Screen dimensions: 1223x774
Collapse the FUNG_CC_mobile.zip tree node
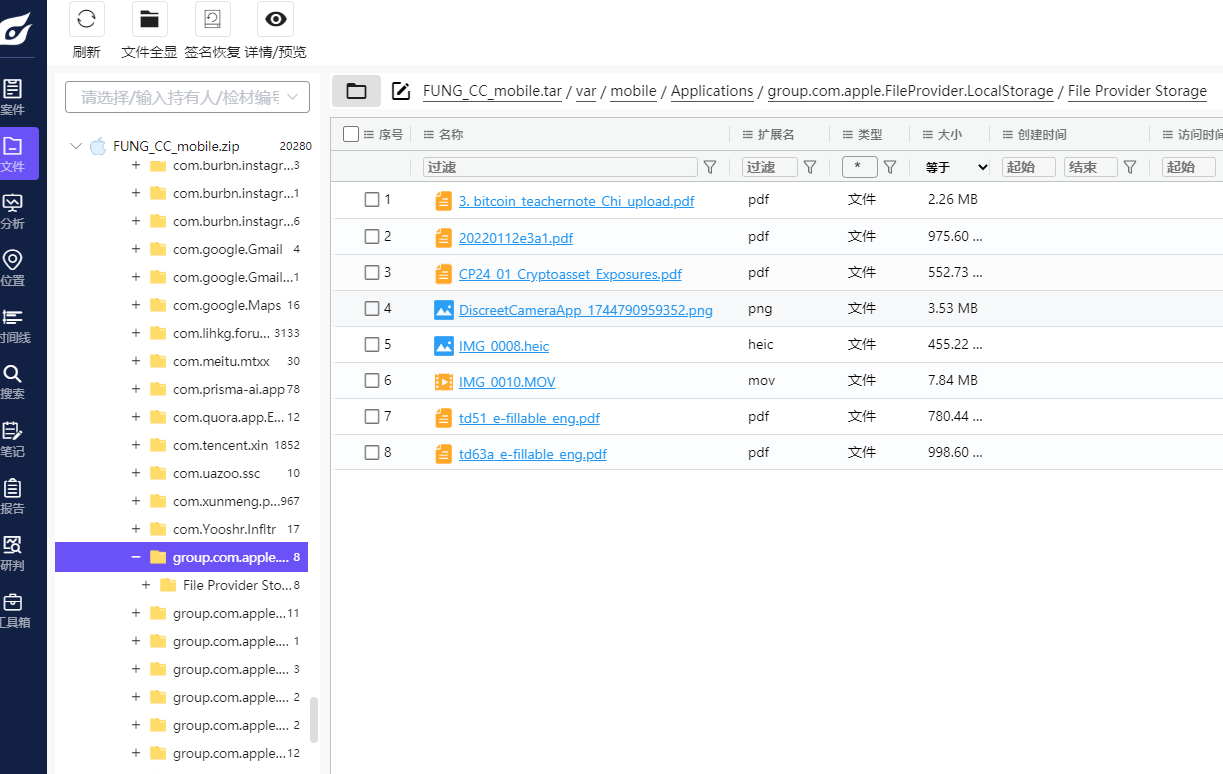click(75, 146)
